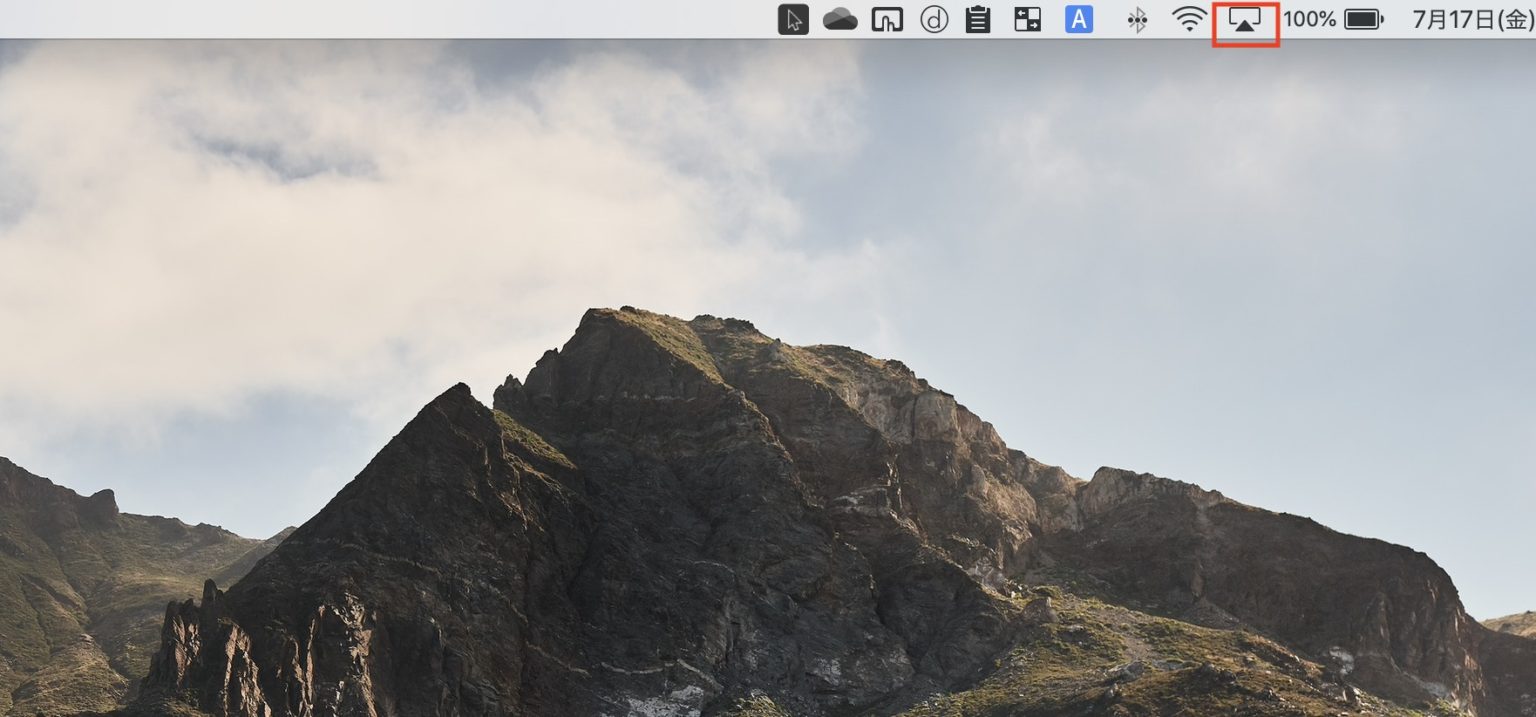Click the battery status icon
The height and width of the screenshot is (717, 1536).
point(1364,19)
